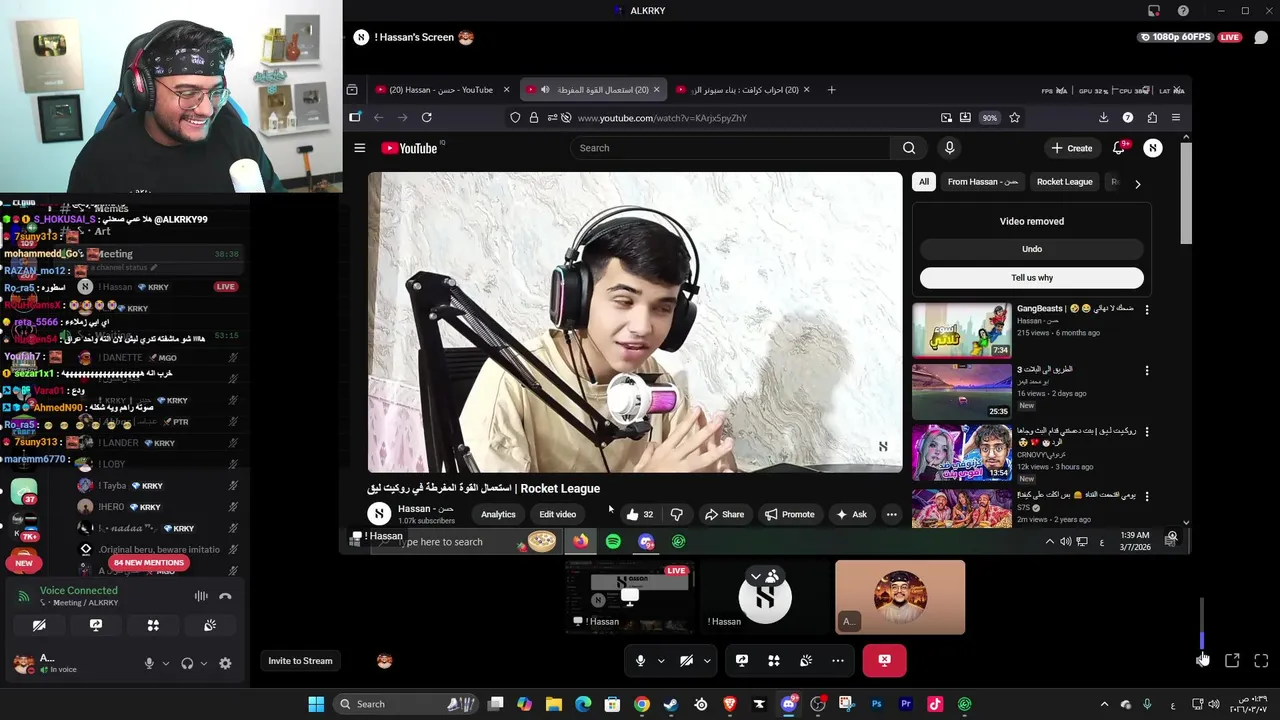The width and height of the screenshot is (1280, 720).
Task: Select the 'From Hassan' filter chip
Action: pyautogui.click(x=983, y=182)
